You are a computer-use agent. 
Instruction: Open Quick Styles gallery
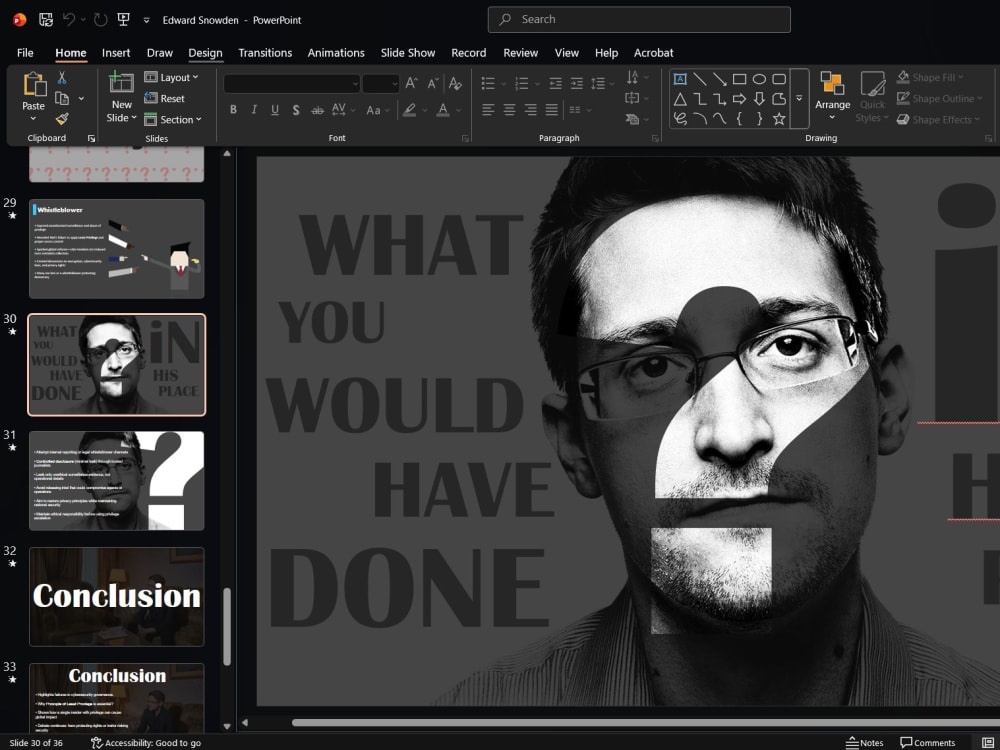[872, 96]
